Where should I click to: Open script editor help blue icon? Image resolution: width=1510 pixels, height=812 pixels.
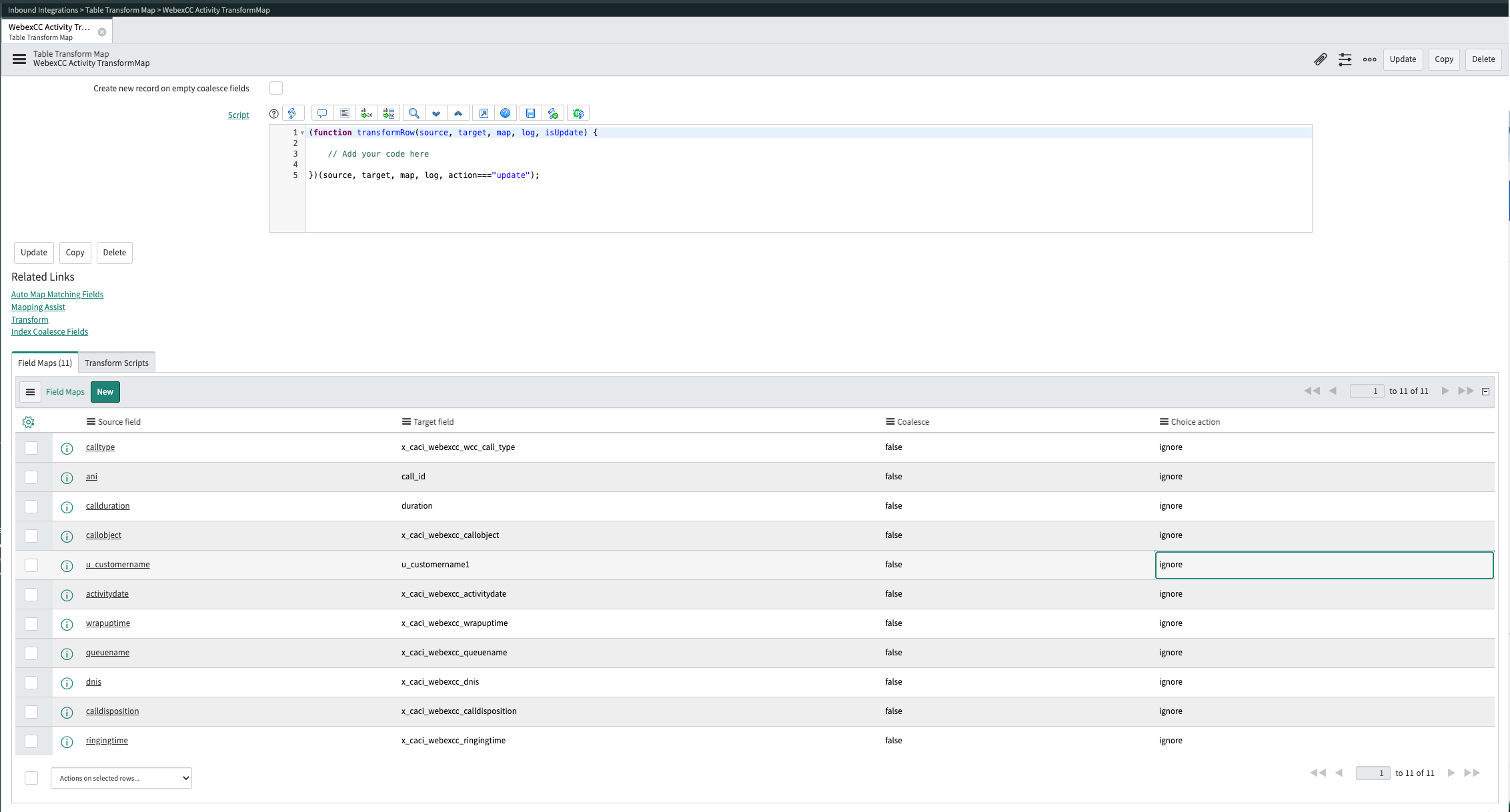point(506,113)
